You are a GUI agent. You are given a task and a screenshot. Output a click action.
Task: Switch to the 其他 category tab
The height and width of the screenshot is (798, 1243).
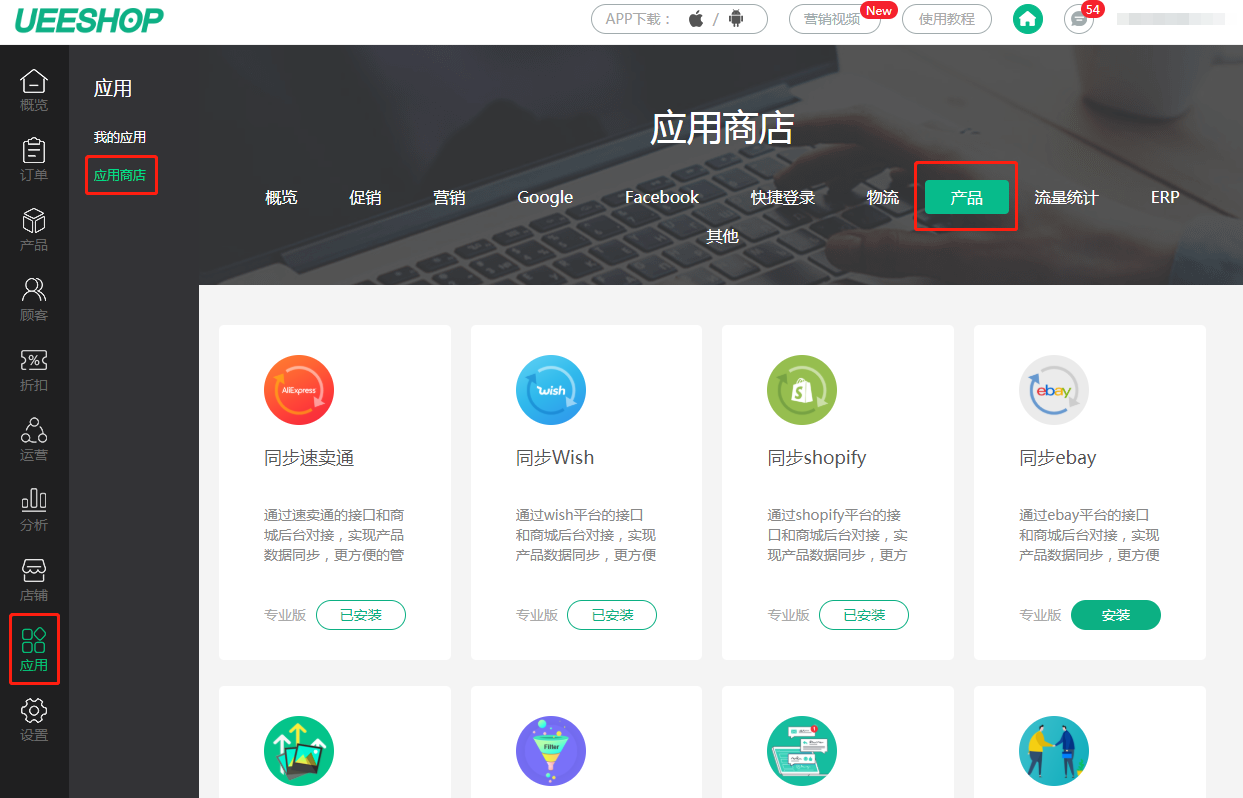pyautogui.click(x=722, y=236)
